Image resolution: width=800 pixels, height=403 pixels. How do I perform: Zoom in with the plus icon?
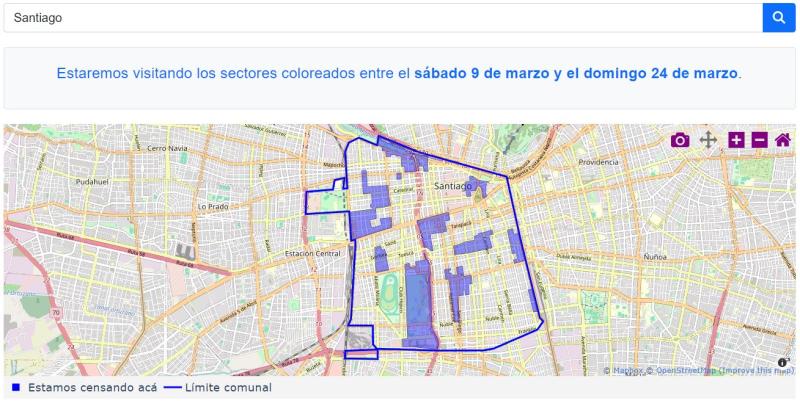[736, 140]
